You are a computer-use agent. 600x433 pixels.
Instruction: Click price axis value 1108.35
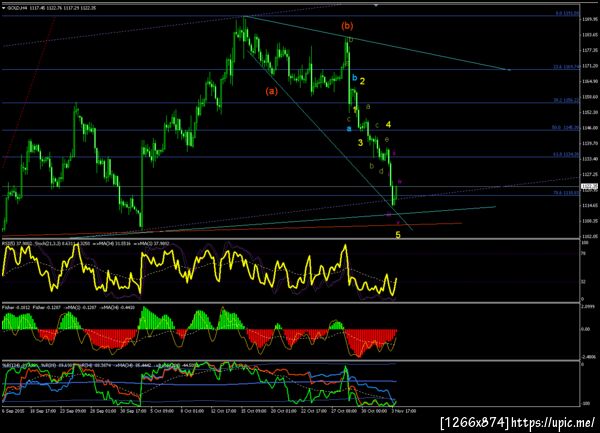click(590, 221)
